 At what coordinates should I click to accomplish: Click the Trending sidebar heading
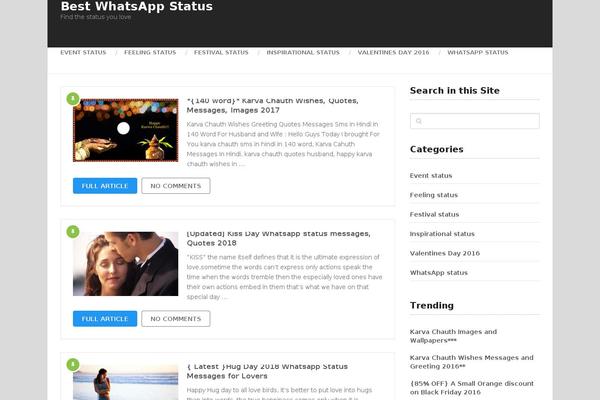click(x=432, y=305)
